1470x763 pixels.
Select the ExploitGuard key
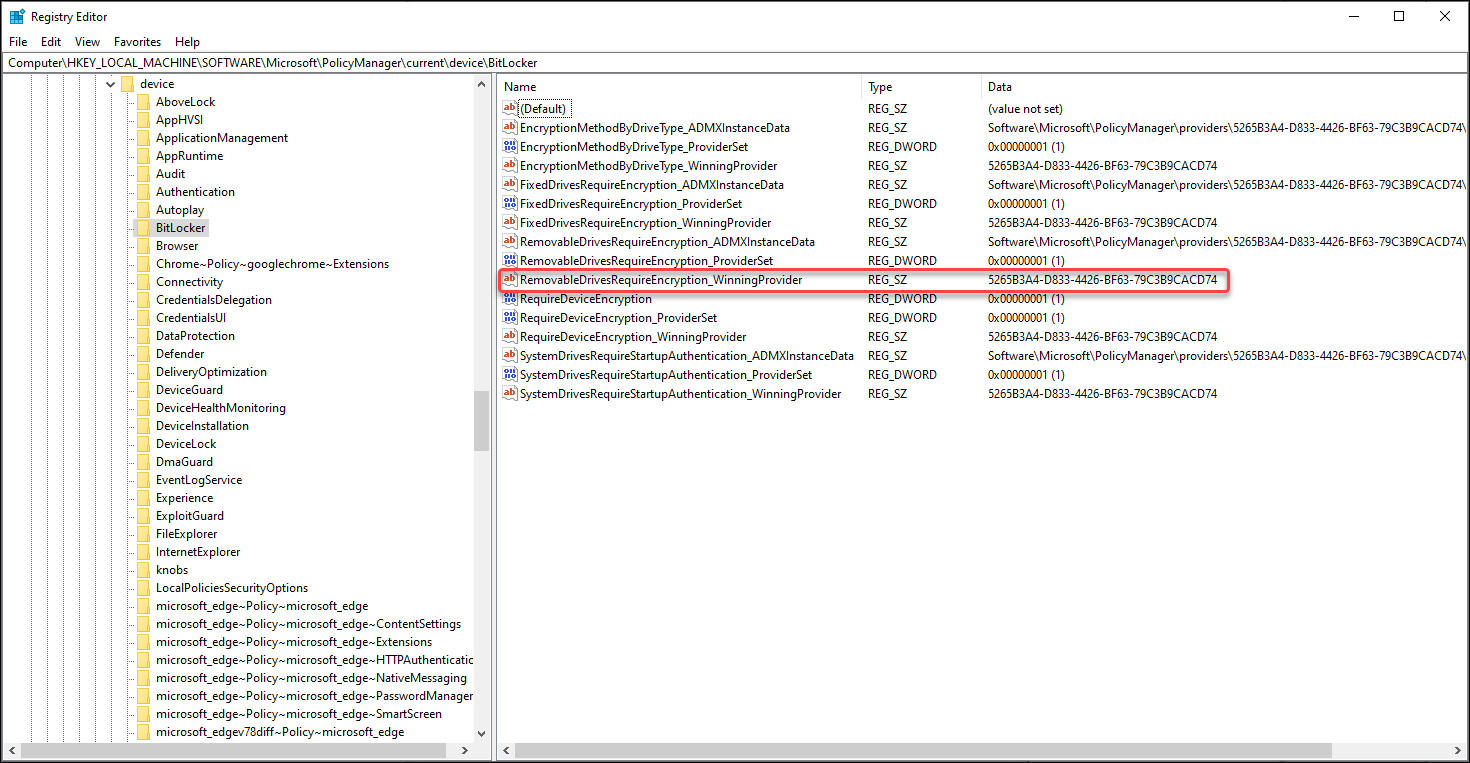[190, 515]
